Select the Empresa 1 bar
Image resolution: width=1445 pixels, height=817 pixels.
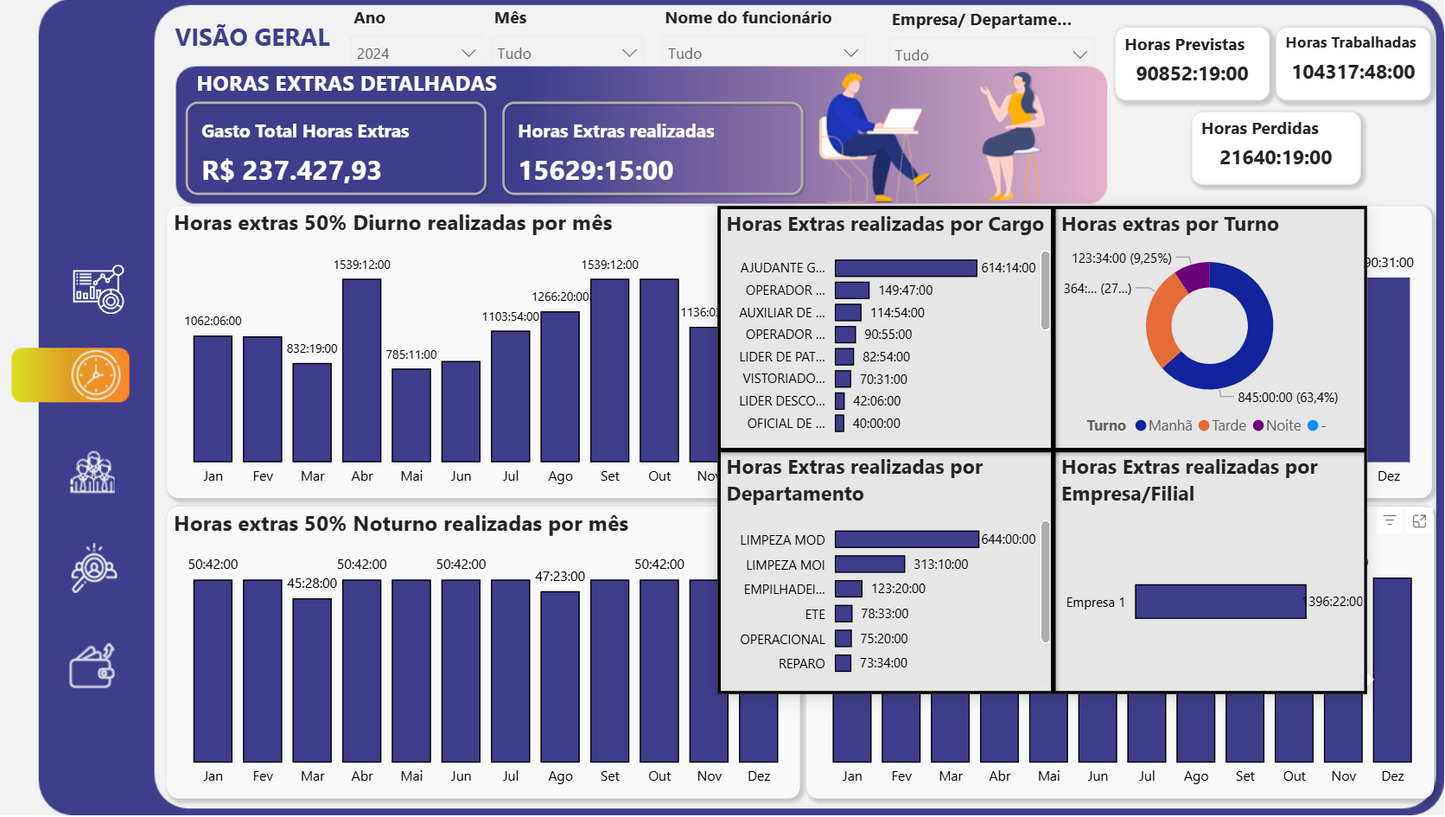pos(1220,601)
